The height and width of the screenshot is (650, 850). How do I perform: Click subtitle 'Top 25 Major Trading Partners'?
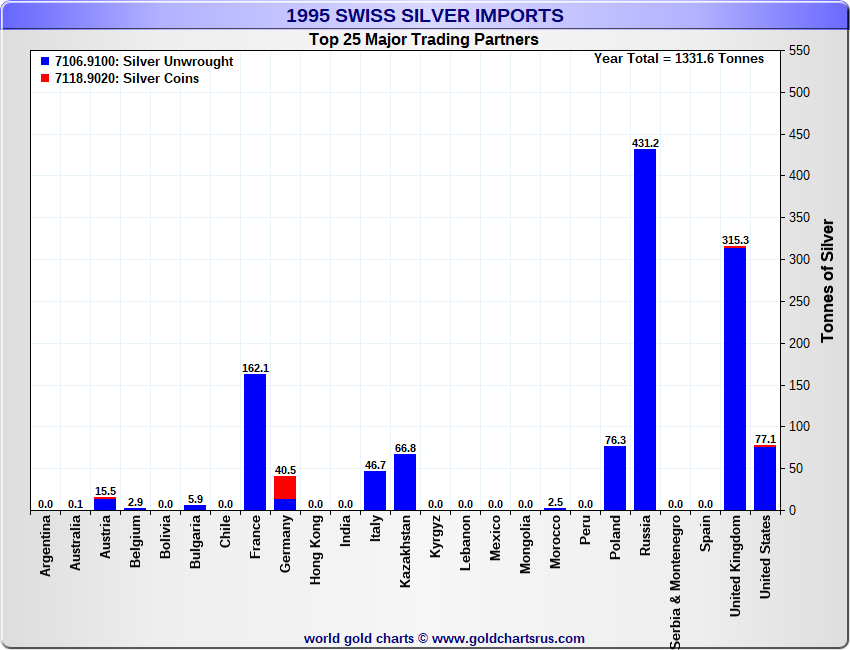[x=424, y=40]
